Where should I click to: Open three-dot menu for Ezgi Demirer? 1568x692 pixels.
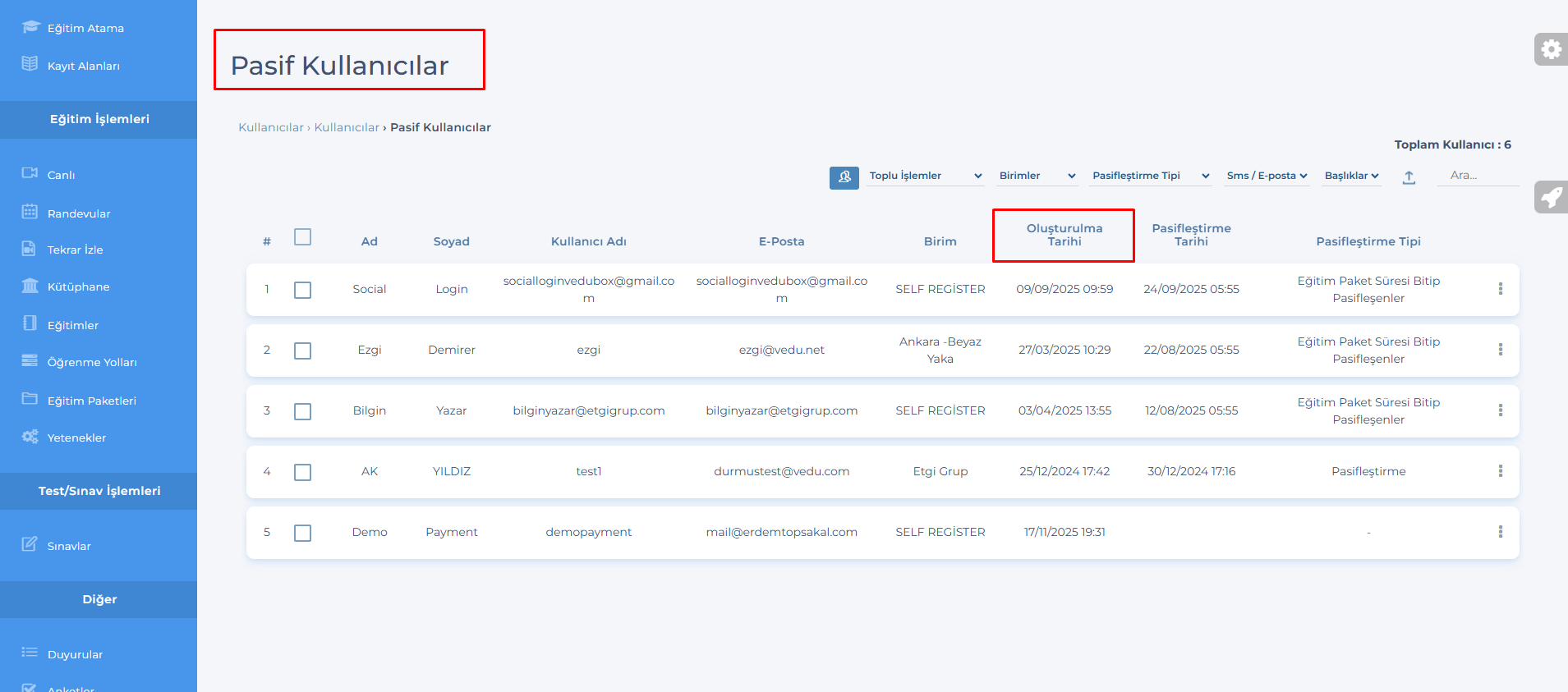(1500, 350)
